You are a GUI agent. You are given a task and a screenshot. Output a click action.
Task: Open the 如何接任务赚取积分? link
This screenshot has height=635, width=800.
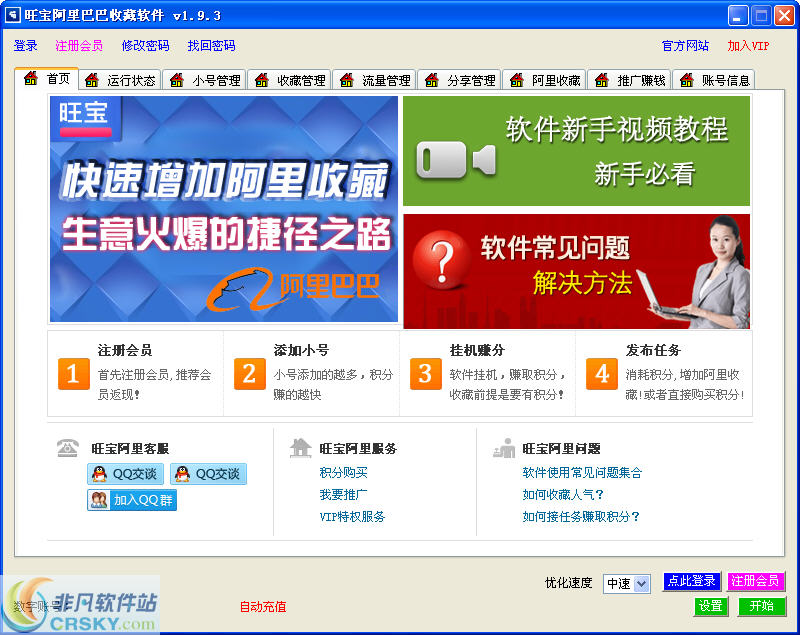coord(581,517)
